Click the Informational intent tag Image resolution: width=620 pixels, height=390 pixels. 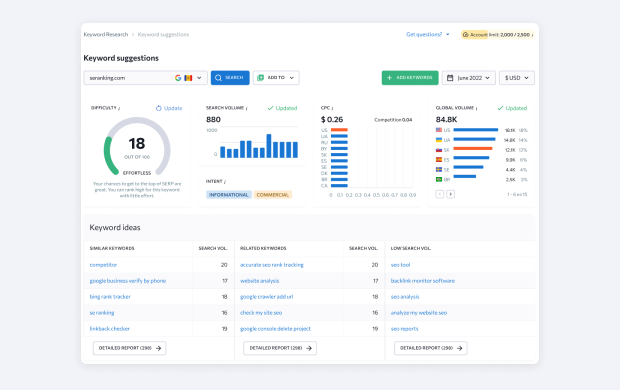[x=229, y=195]
